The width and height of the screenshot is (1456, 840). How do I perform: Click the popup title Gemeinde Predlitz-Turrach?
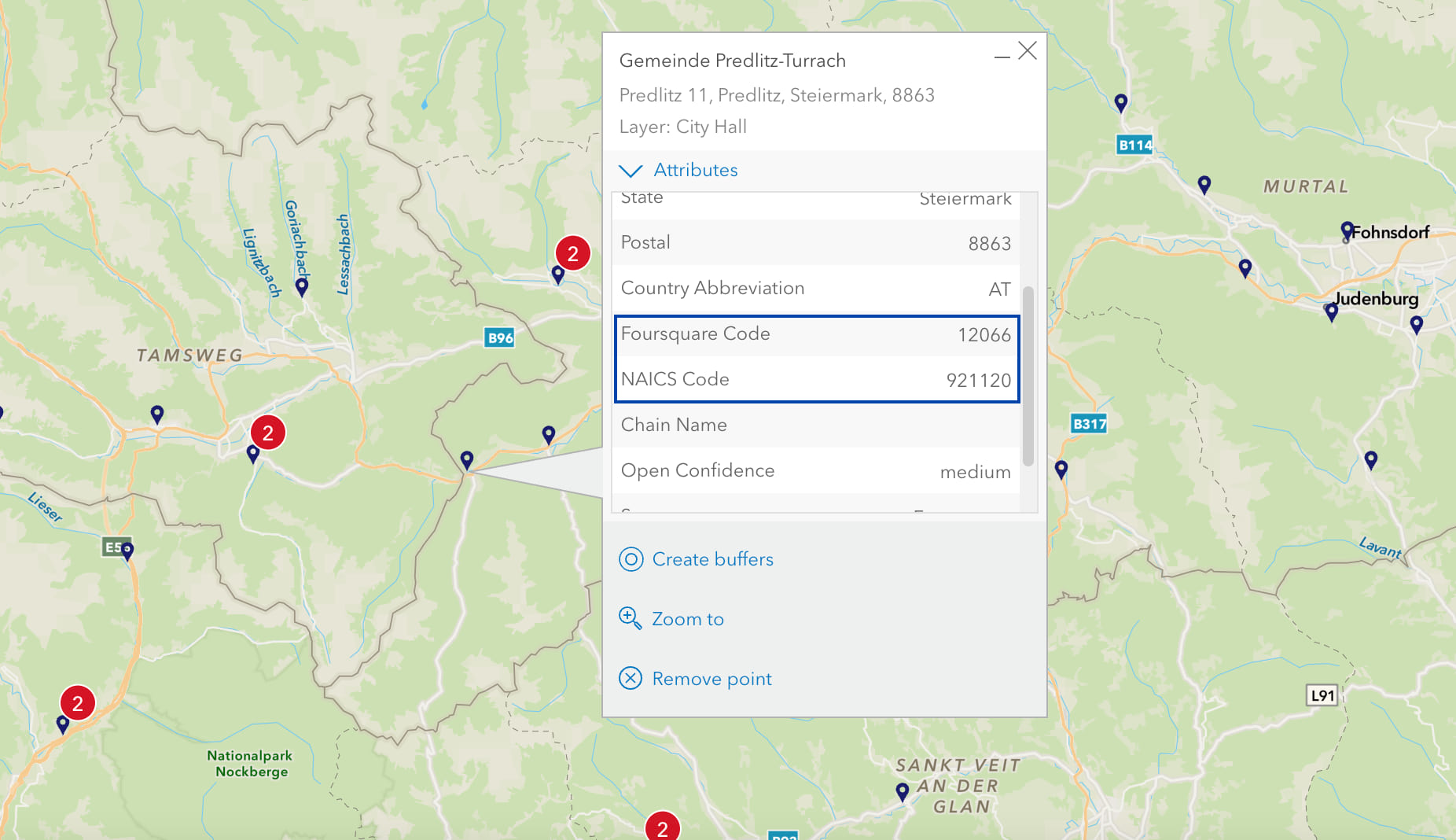tap(733, 61)
